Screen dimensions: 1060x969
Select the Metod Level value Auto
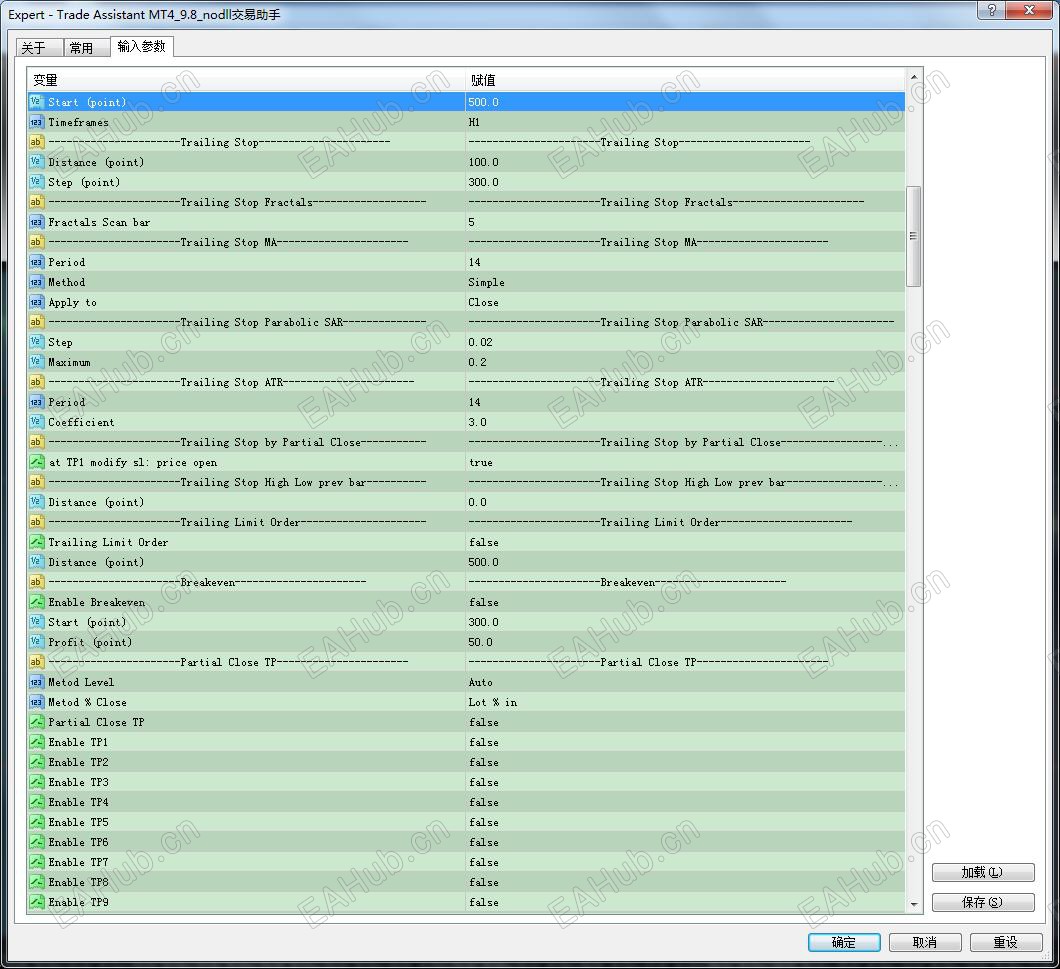pos(481,682)
